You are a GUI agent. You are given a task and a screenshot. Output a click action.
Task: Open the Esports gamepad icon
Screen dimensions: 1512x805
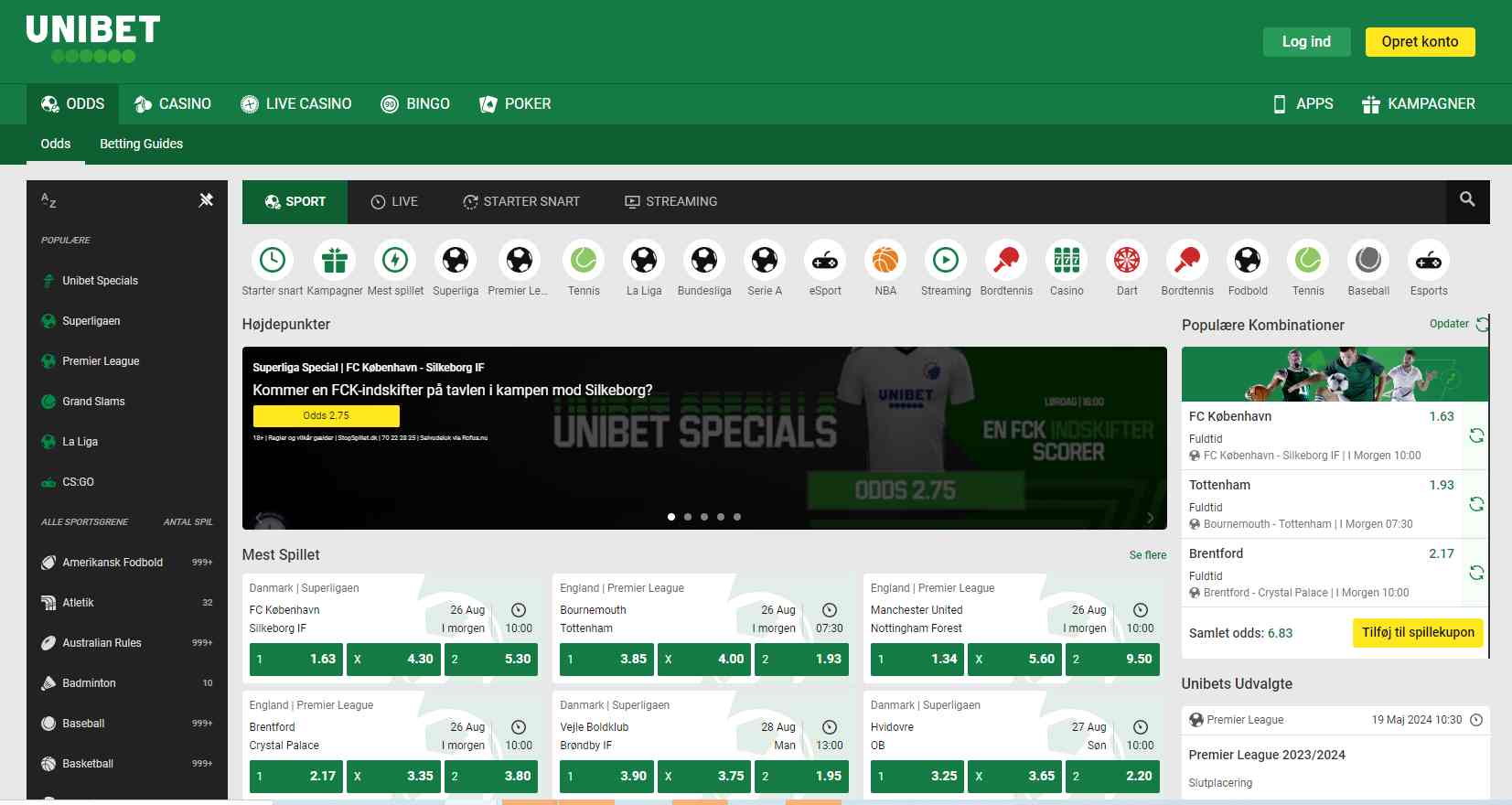1429,260
